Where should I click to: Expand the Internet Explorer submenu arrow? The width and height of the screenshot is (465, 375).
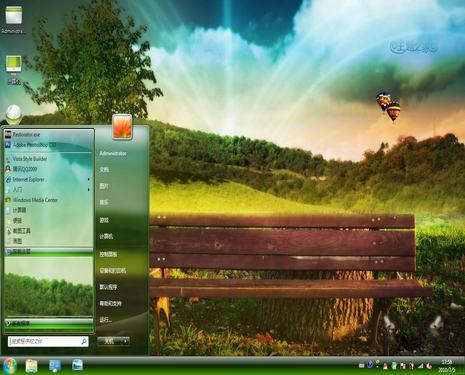(x=89, y=179)
